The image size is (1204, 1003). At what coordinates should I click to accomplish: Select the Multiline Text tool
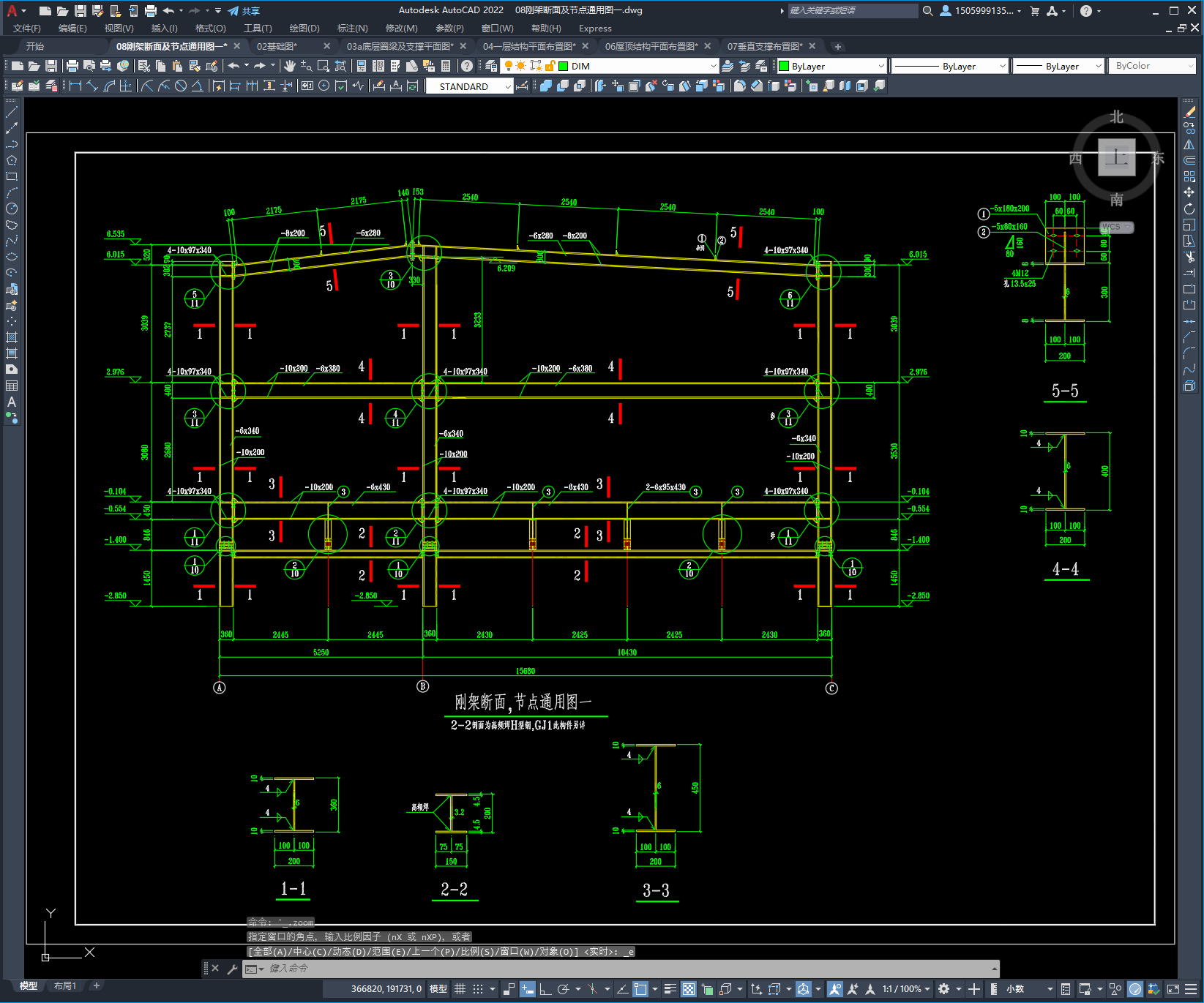coord(12,402)
